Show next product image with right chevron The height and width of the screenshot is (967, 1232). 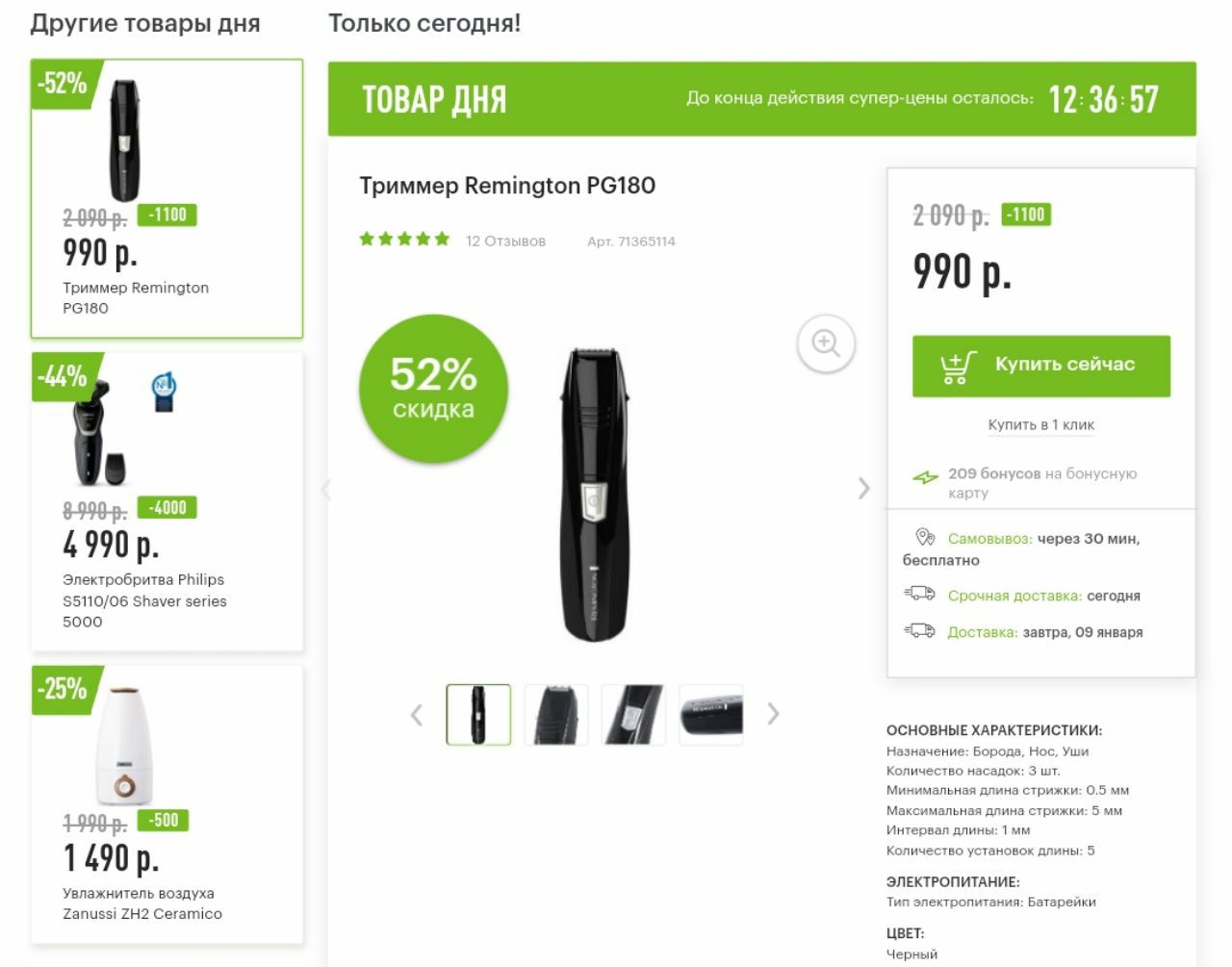863,489
